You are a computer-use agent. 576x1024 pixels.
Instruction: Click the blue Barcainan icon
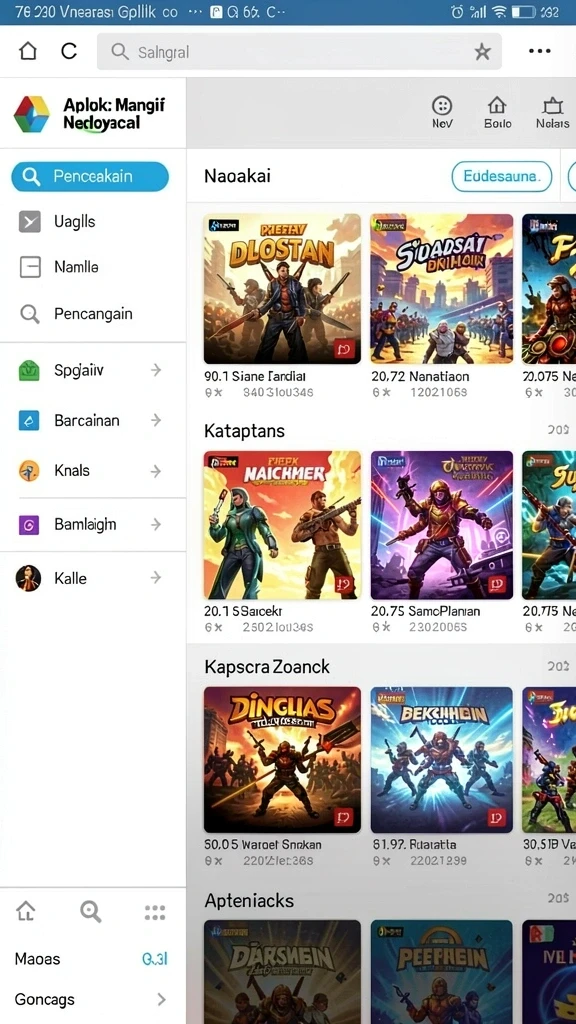29,421
